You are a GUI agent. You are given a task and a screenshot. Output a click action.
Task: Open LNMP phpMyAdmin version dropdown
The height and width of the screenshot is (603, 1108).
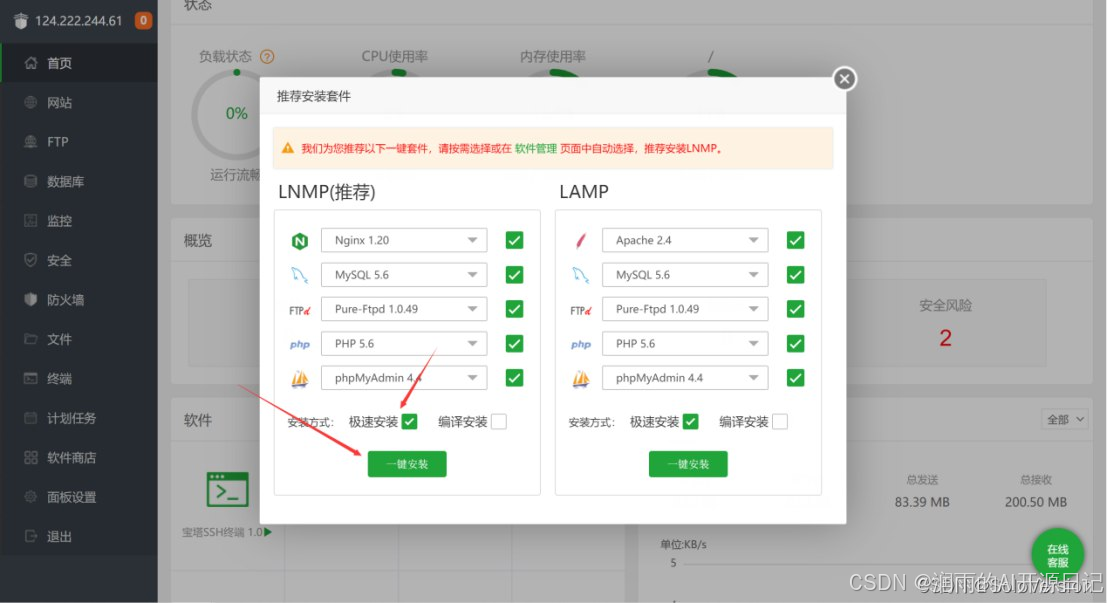tap(404, 377)
